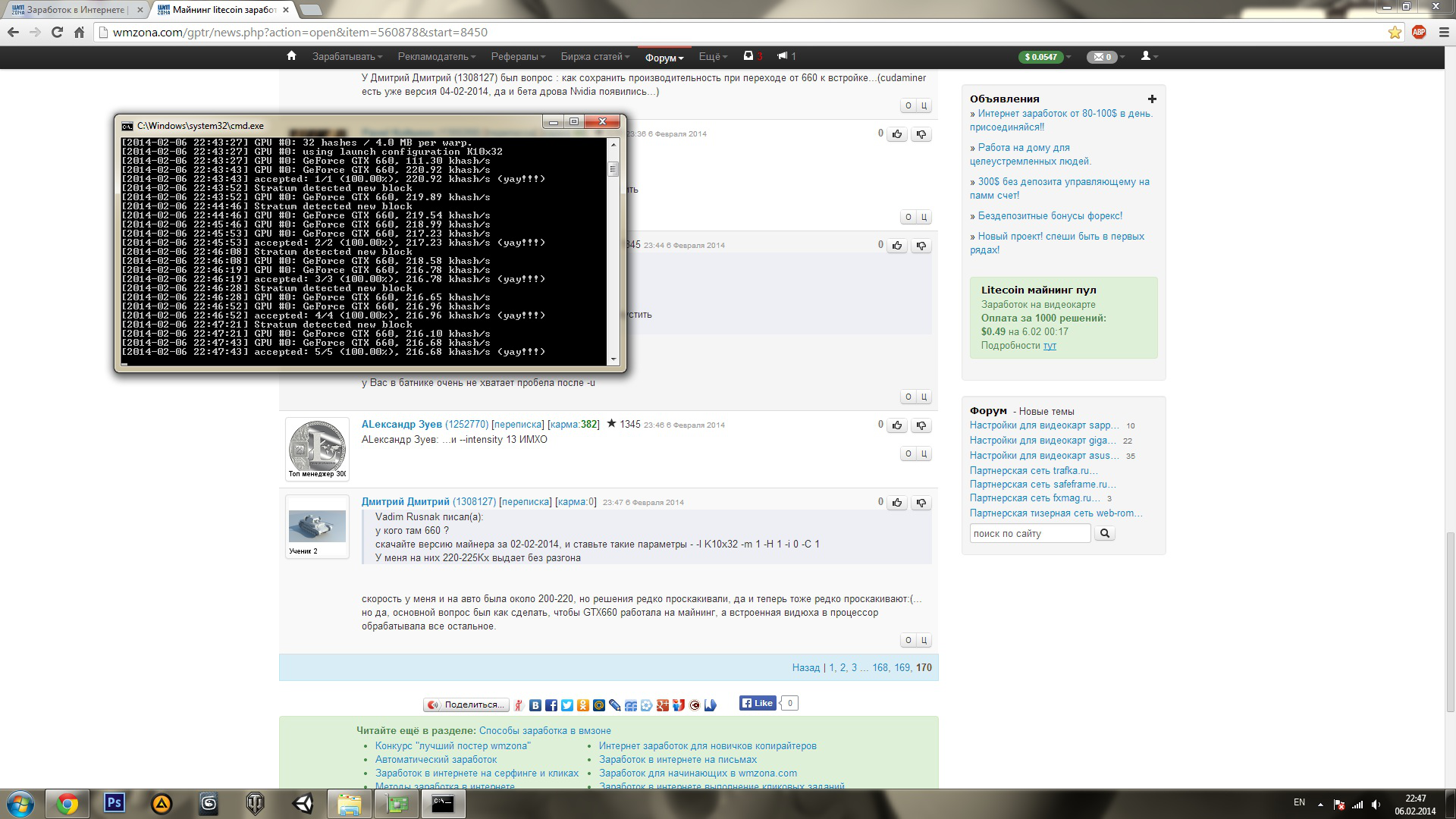
Task: Click the Google Plus share icon
Action: (x=663, y=705)
